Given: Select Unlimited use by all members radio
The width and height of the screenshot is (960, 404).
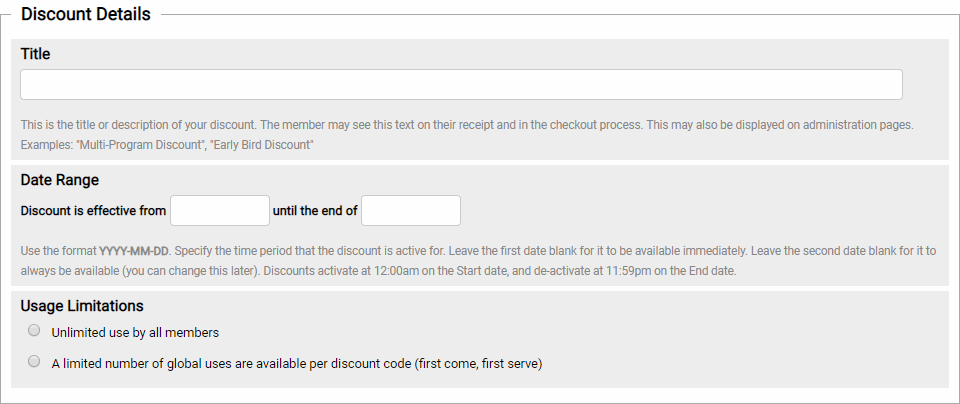Looking at the screenshot, I should (35, 331).
